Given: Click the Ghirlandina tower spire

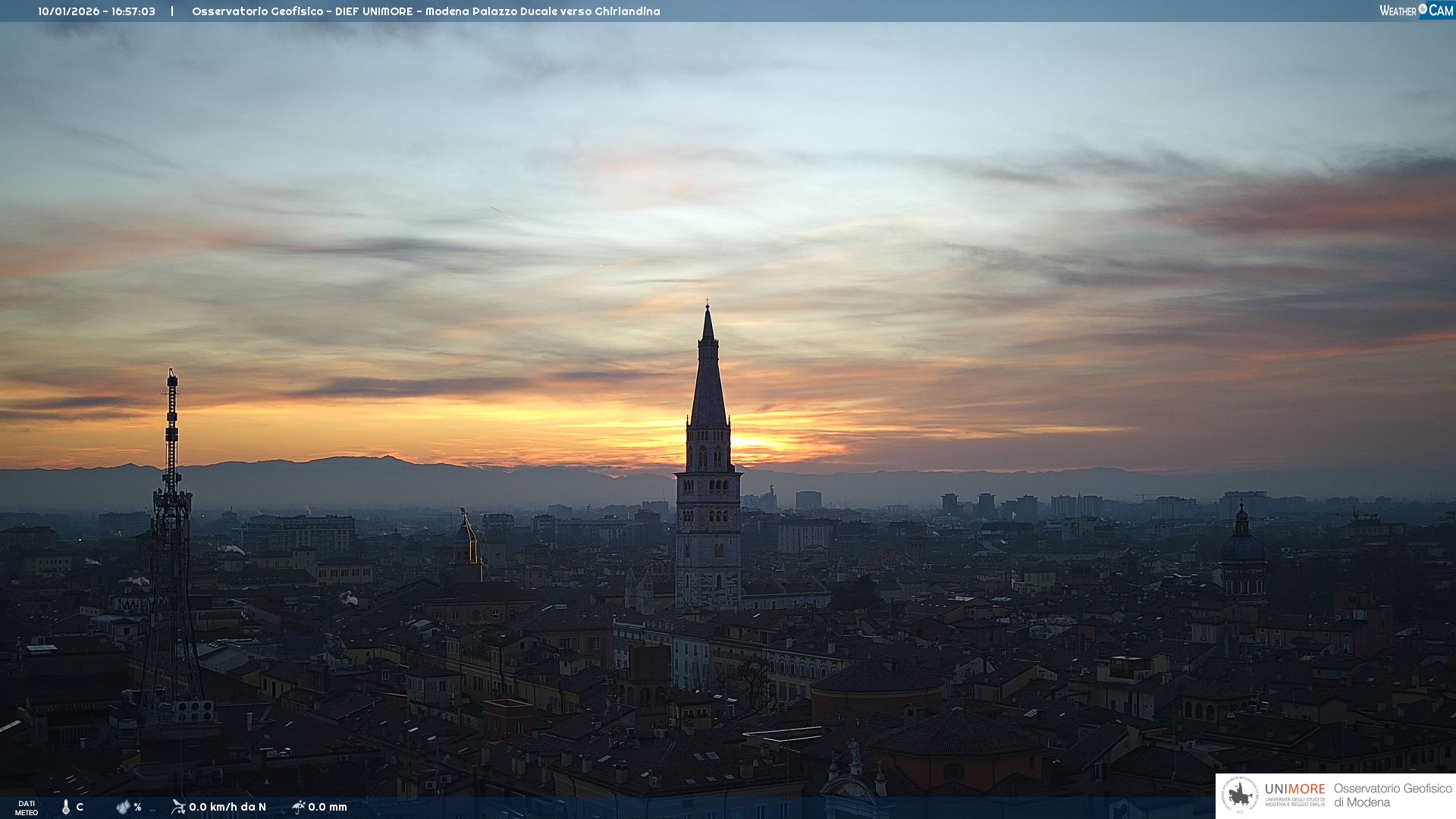Looking at the screenshot, I should pyautogui.click(x=708, y=379).
